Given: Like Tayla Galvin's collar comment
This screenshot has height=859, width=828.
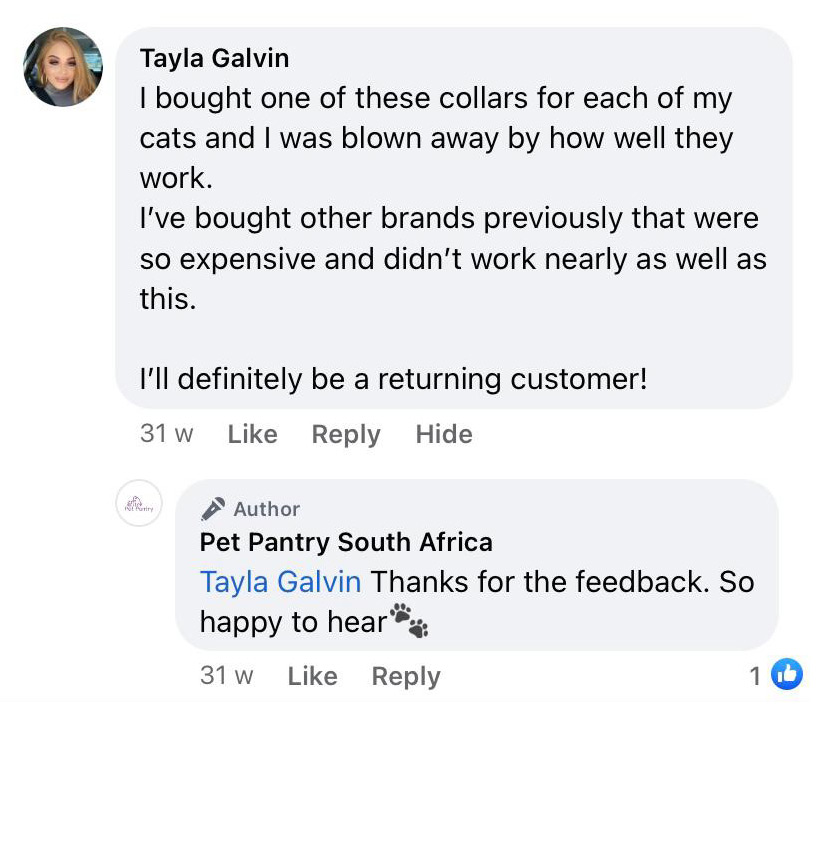Looking at the screenshot, I should [x=252, y=434].
